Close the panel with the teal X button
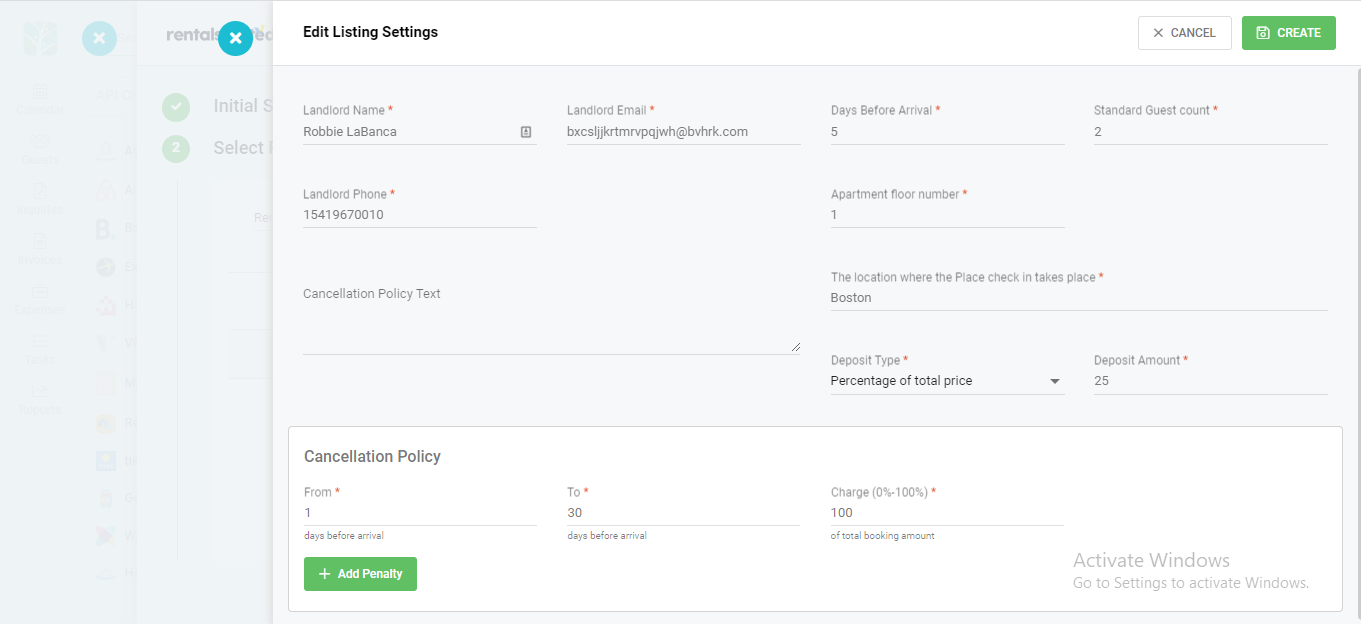Viewport: 1361px width, 624px height. pyautogui.click(x=235, y=38)
